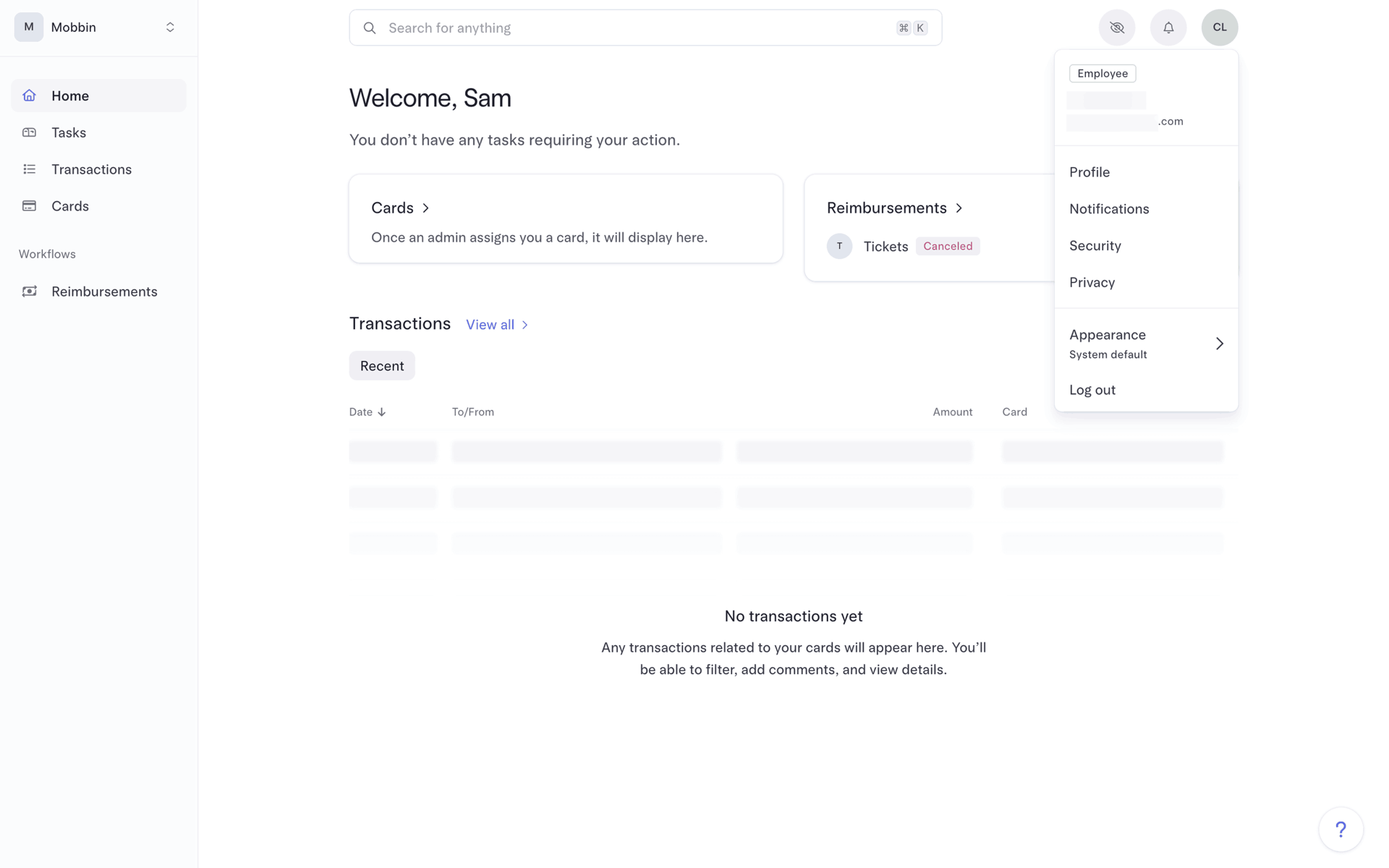
Task: Open the help question mark button
Action: point(1341,829)
